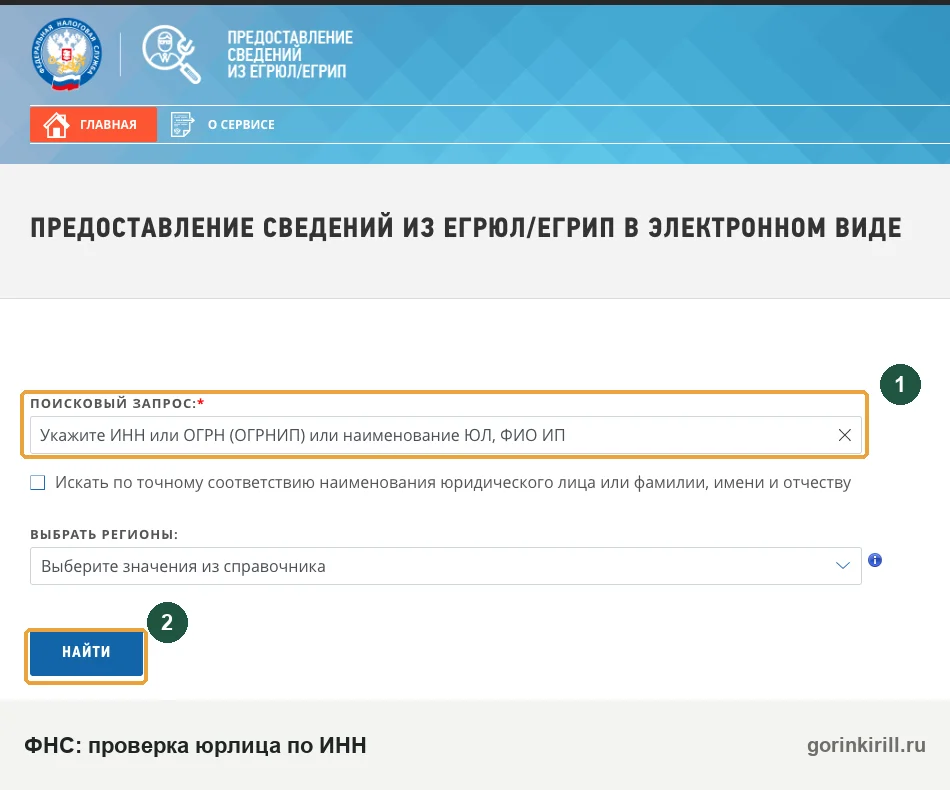The width and height of the screenshot is (950, 790).
Task: Click the page heading ПРЕДОСТАВЛЕНИЕ СВЕДЕНИЙ В ЭЛЕКТРОННОМ ВИДЕ
Action: click(466, 228)
